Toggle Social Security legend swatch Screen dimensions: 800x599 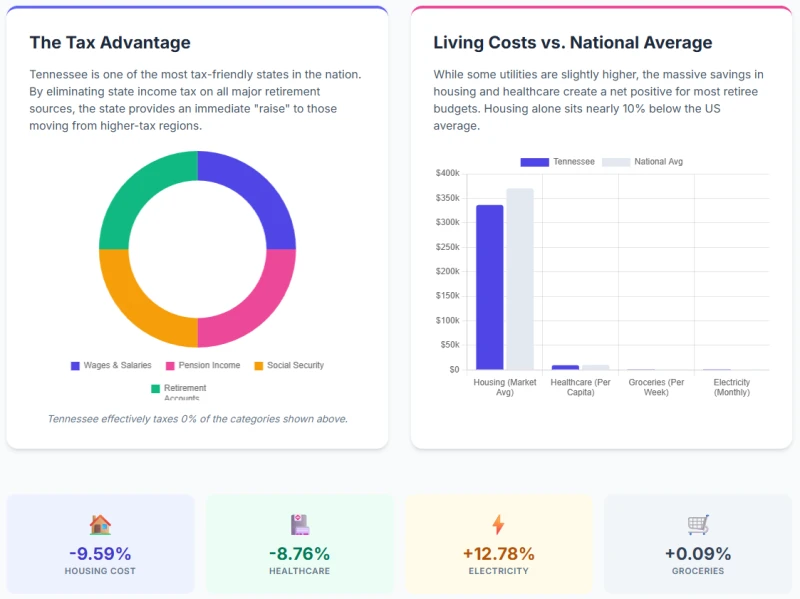point(259,366)
